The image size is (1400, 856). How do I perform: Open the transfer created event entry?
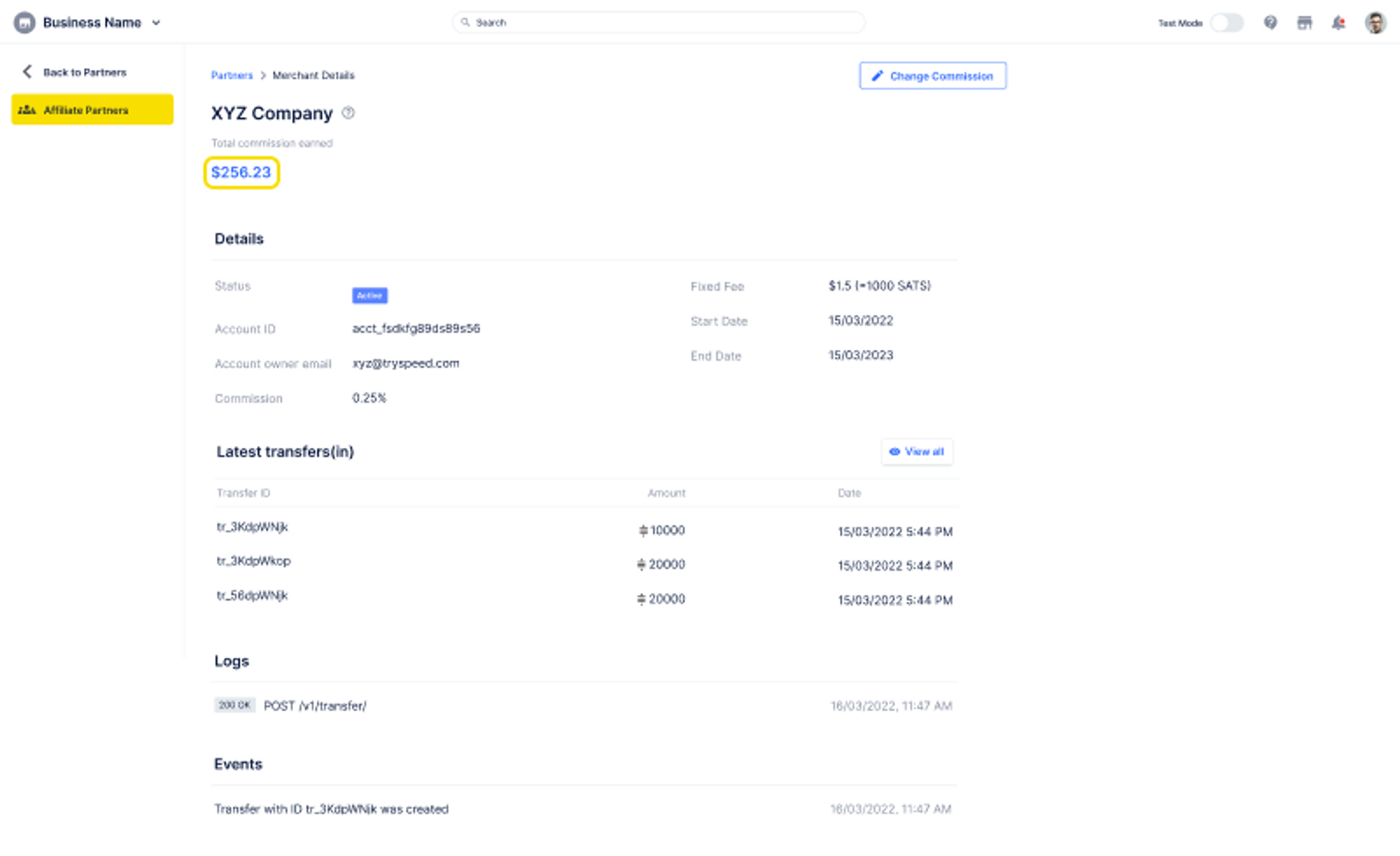[x=331, y=809]
